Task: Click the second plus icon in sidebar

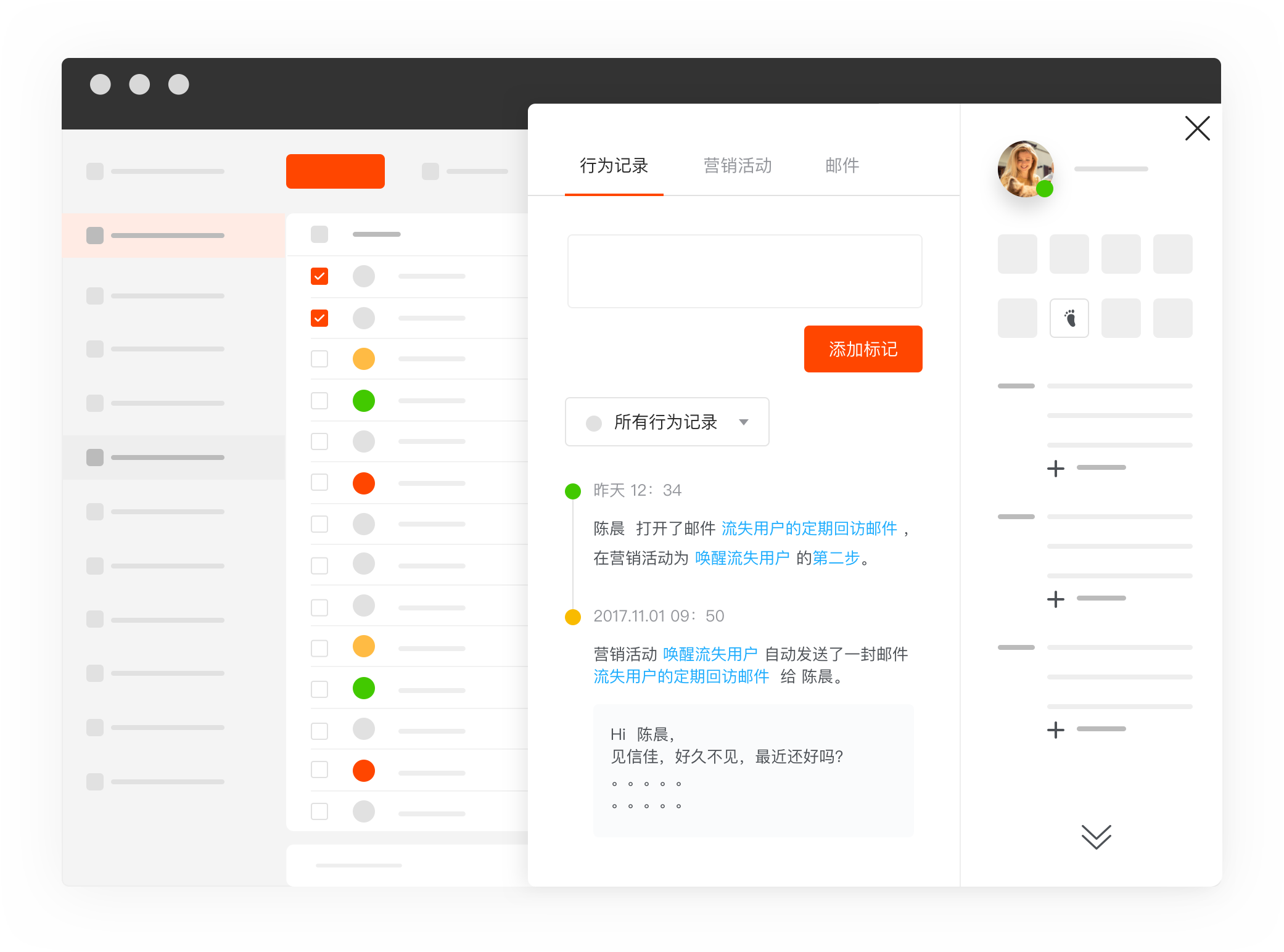Action: [x=1055, y=599]
